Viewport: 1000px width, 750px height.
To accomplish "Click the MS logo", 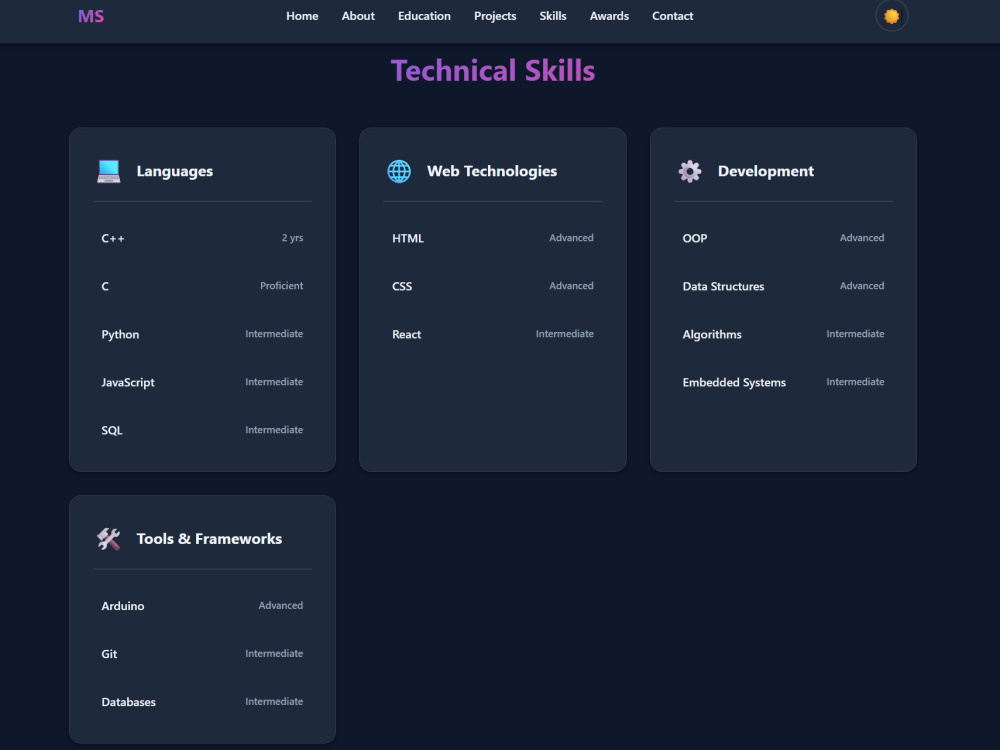I will (91, 17).
